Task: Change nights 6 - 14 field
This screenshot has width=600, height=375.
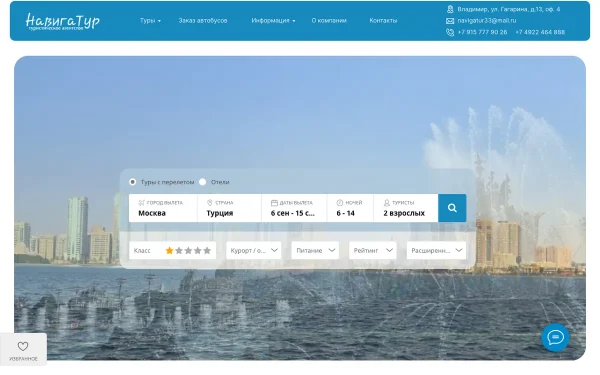Action: tap(350, 208)
